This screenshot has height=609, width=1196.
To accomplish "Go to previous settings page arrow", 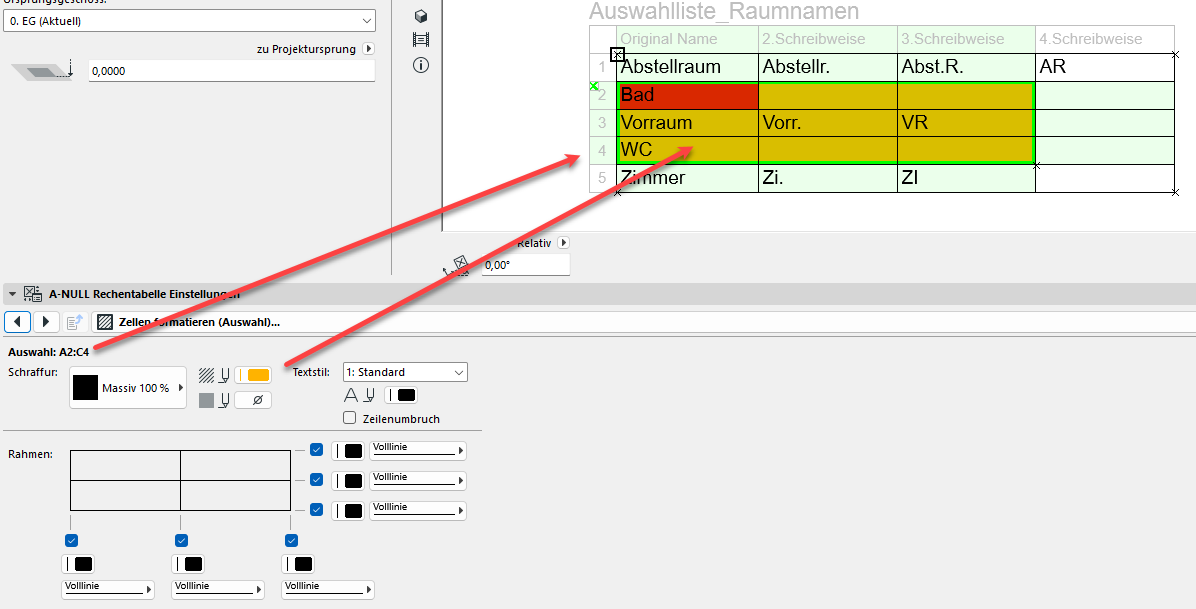I will (18, 322).
